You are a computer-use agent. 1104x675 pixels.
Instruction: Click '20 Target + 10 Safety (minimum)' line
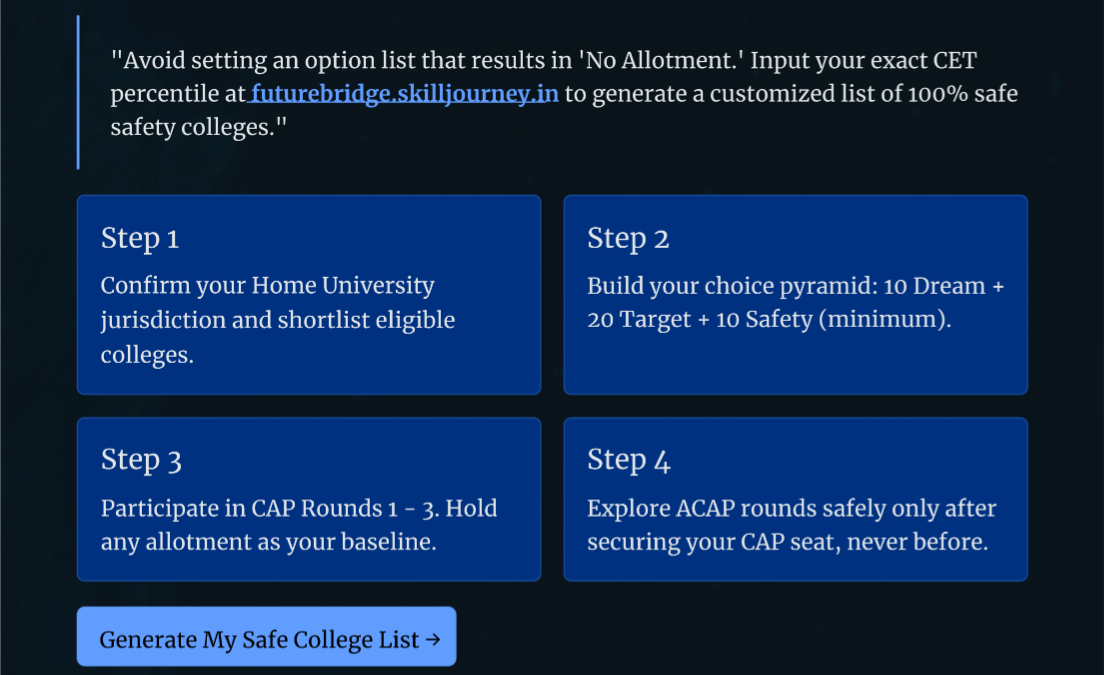coord(769,320)
